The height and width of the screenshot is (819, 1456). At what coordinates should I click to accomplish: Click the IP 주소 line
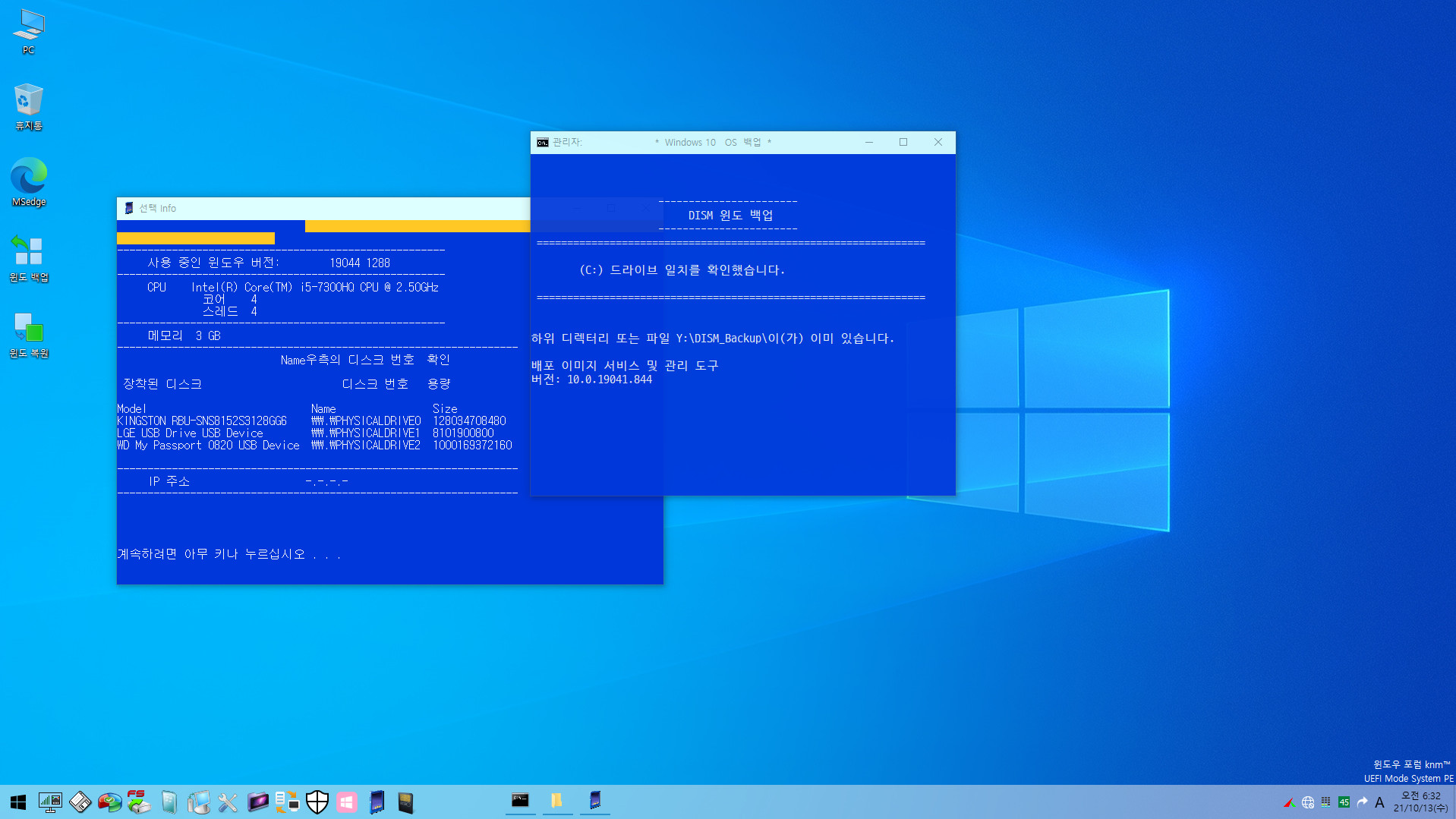tap(247, 481)
